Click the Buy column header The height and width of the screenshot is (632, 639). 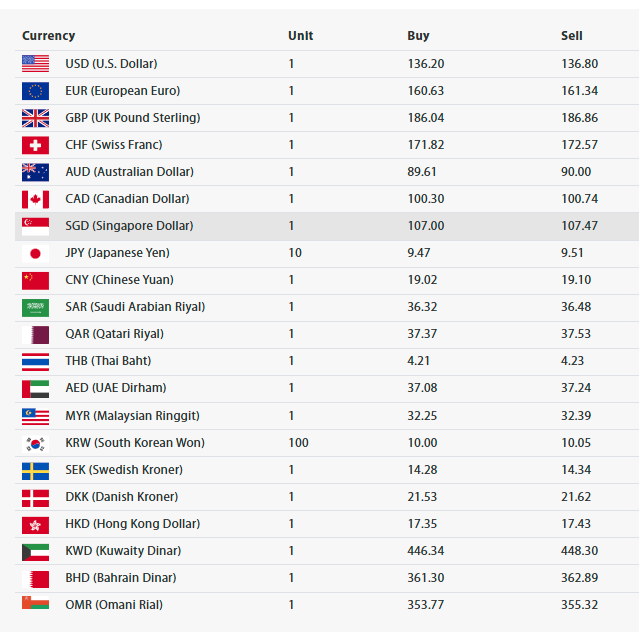coord(418,36)
